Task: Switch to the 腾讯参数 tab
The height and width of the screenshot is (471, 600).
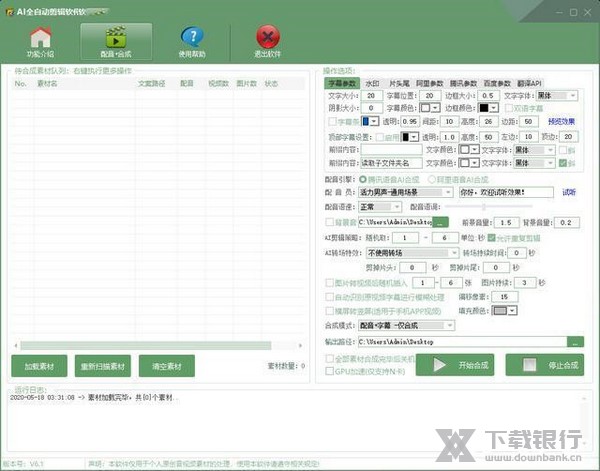Action: [x=463, y=83]
